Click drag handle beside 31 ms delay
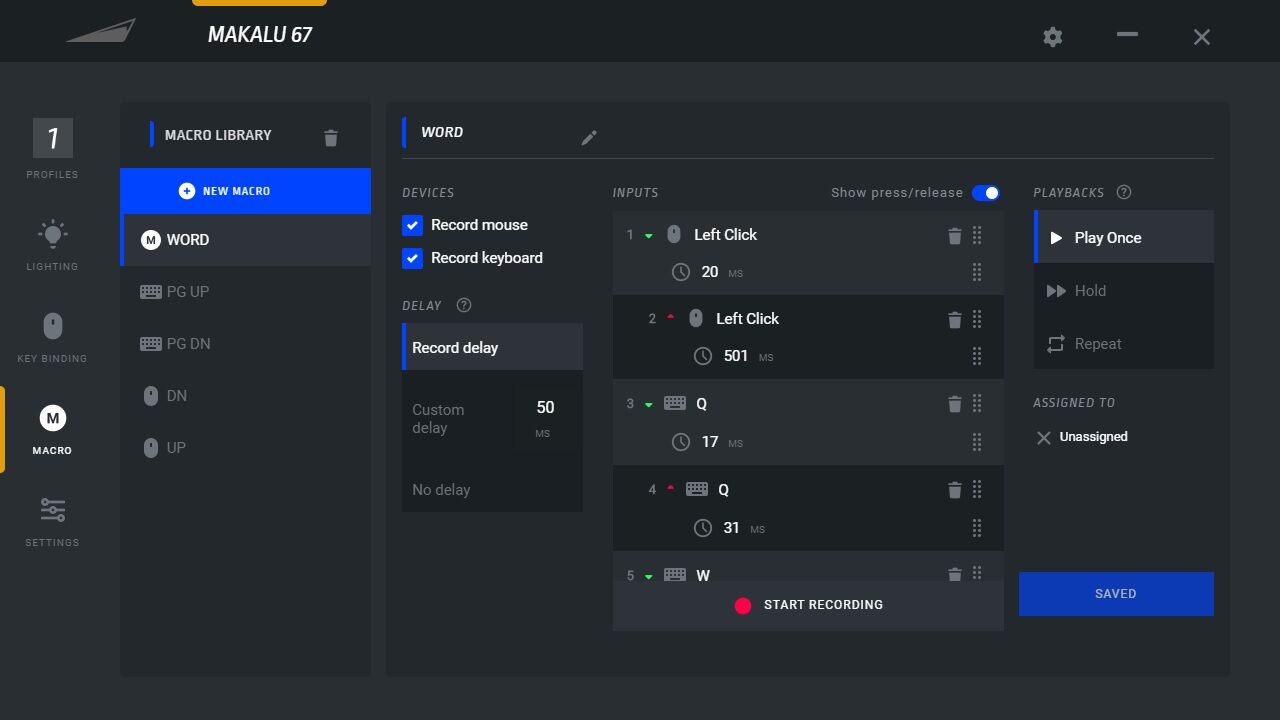Viewport: 1280px width, 720px height. (x=977, y=527)
